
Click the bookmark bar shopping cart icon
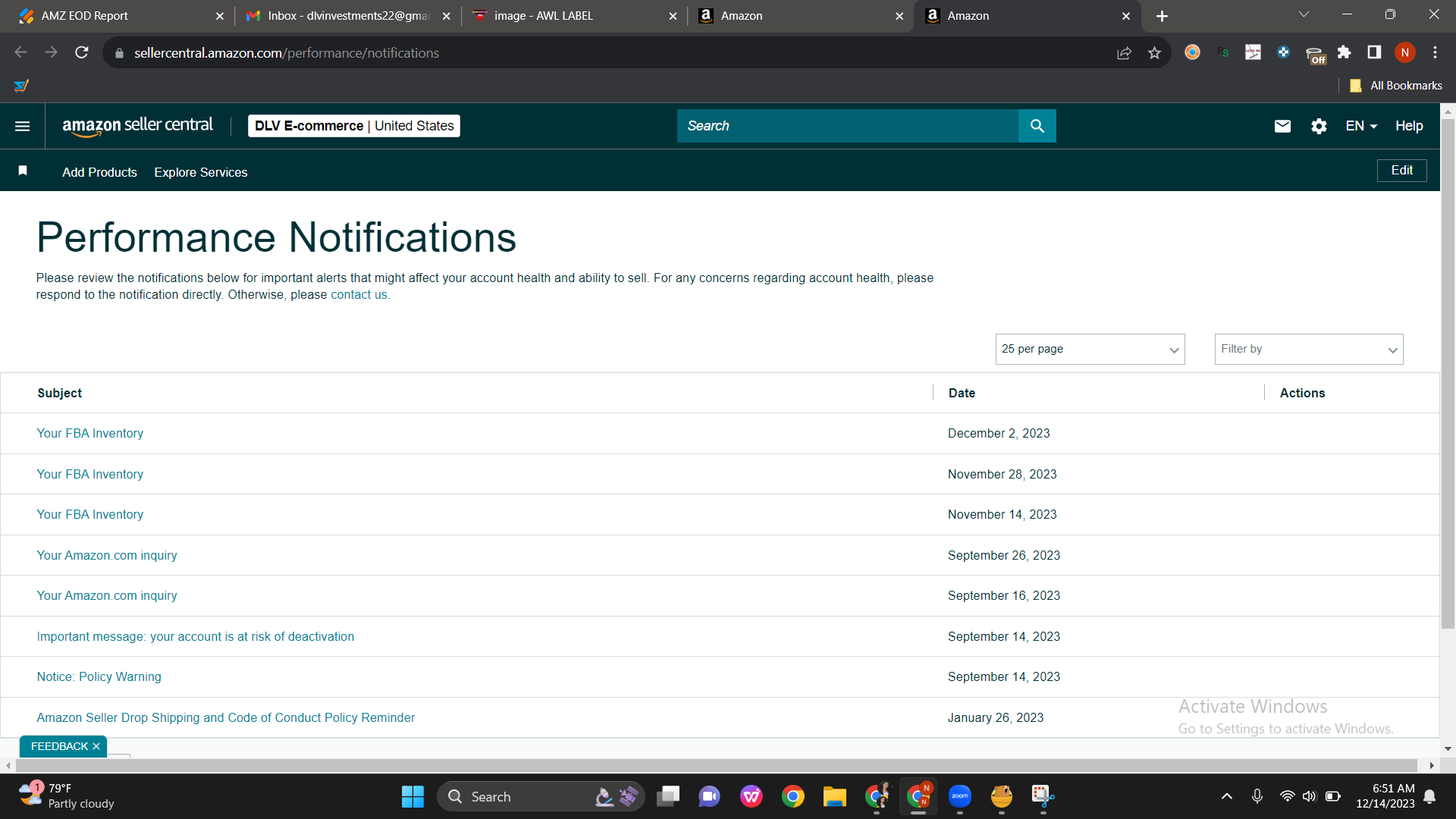click(21, 86)
